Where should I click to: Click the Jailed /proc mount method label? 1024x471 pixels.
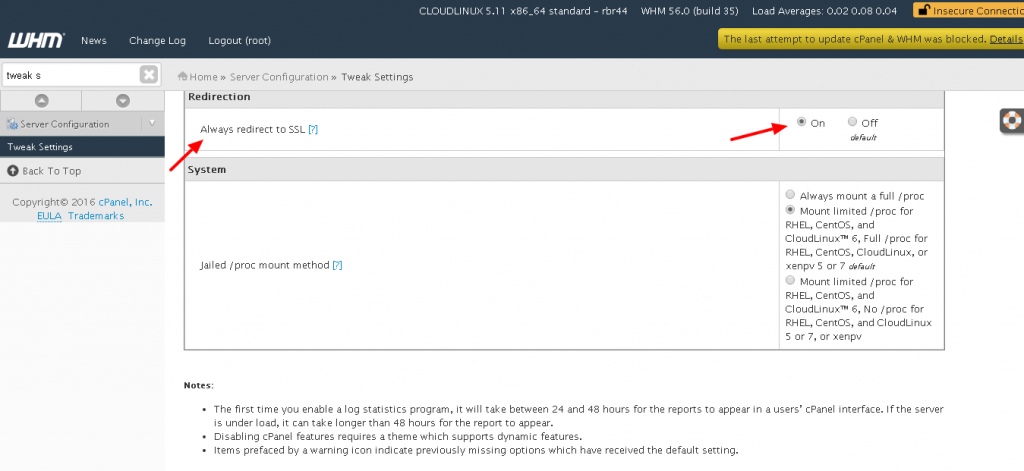264,266
